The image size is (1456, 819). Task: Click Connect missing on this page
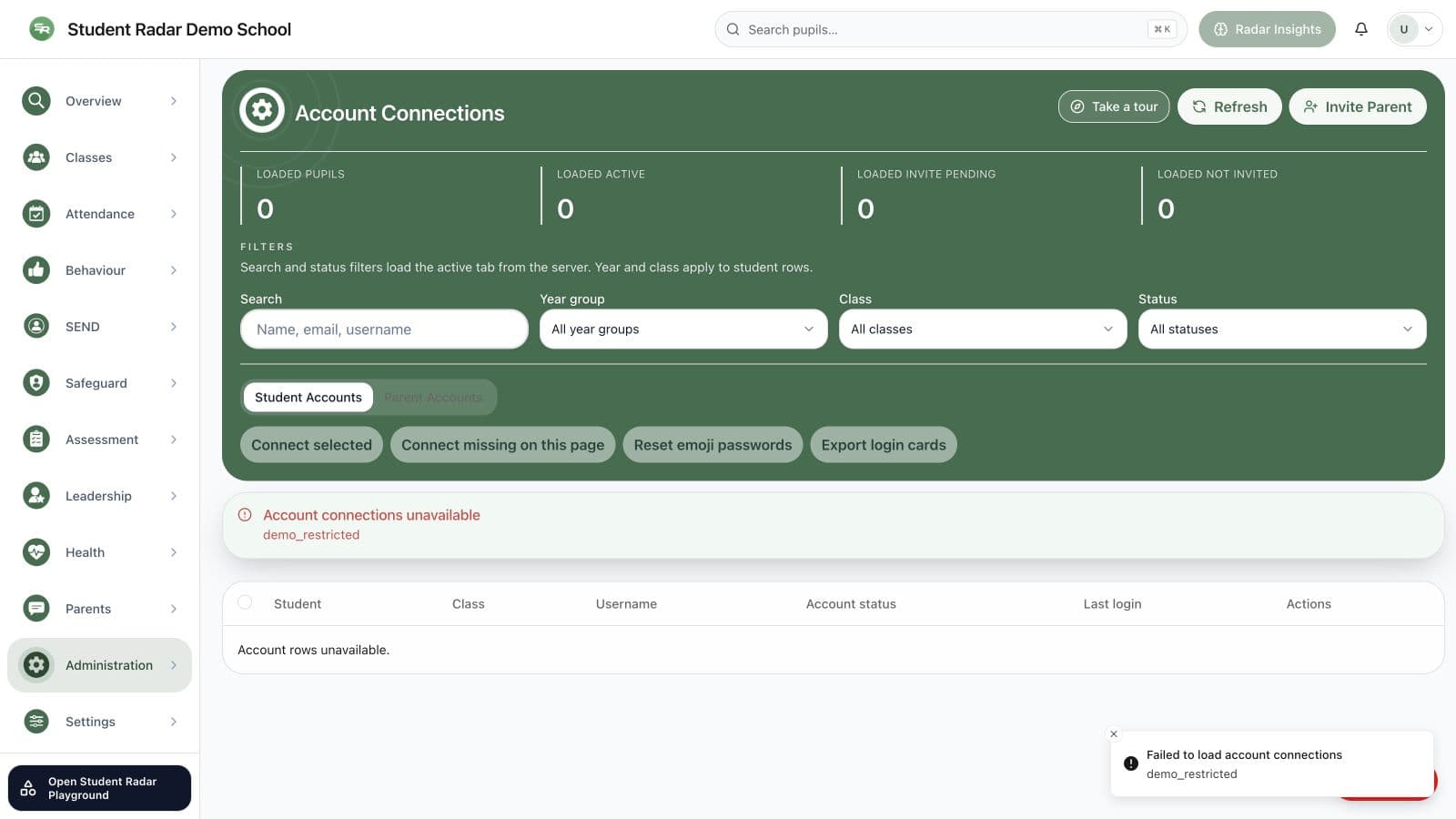[x=503, y=445]
